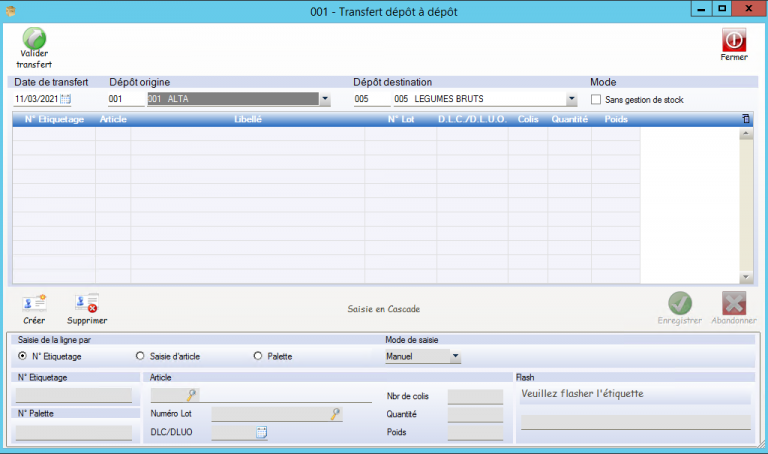Screen dimensions: 768x454
Task: Enable Sans gestion de stock checkbox
Action: point(597,99)
